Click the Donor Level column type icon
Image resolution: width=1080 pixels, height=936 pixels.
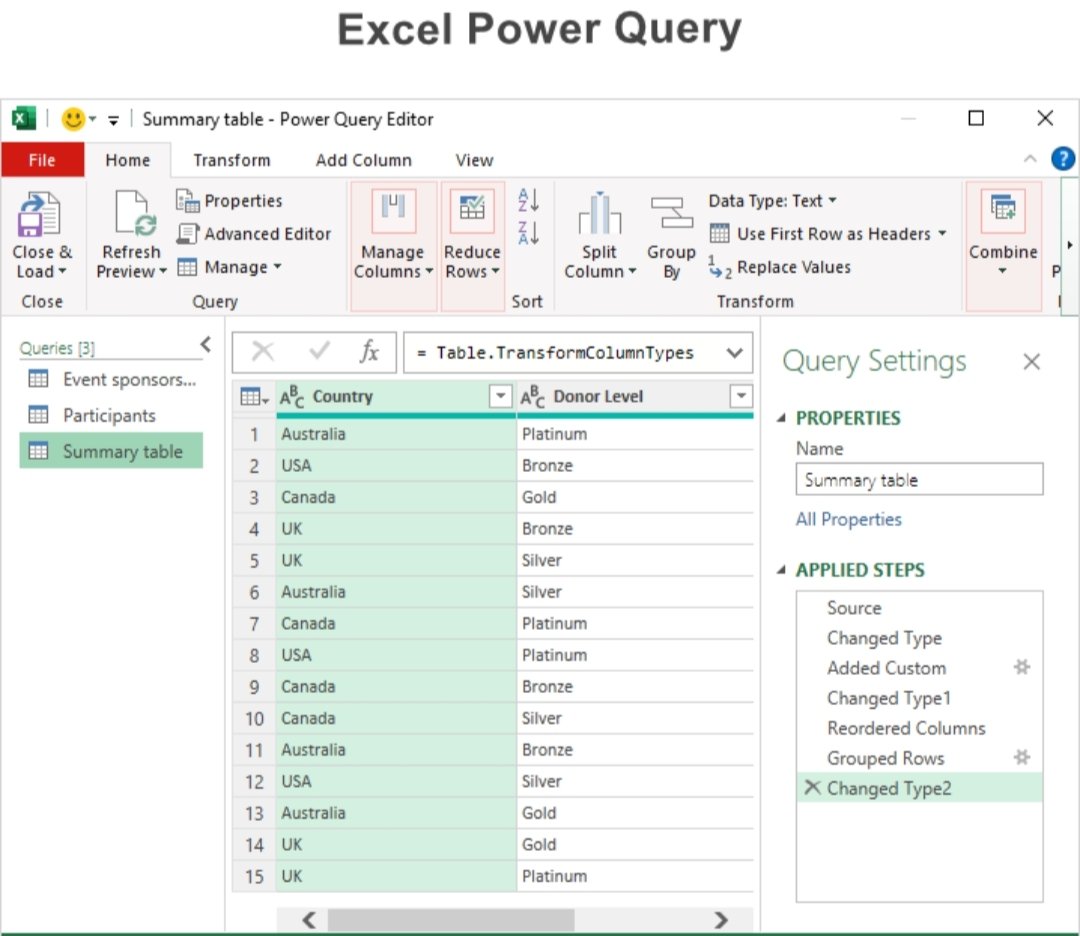532,397
